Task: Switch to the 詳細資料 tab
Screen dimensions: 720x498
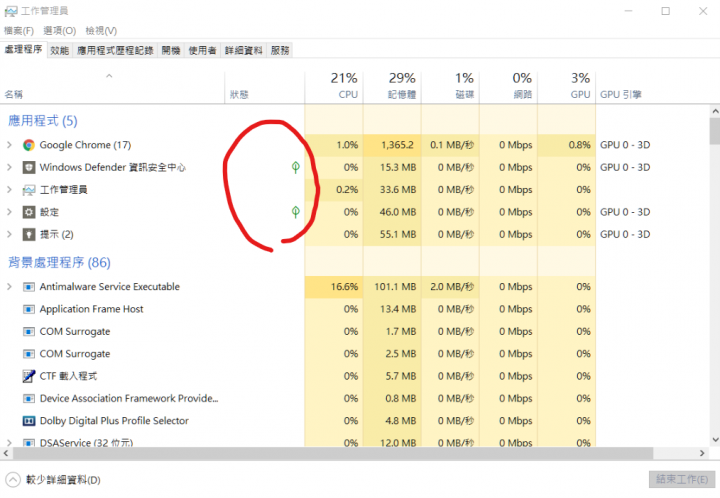Action: click(x=243, y=50)
